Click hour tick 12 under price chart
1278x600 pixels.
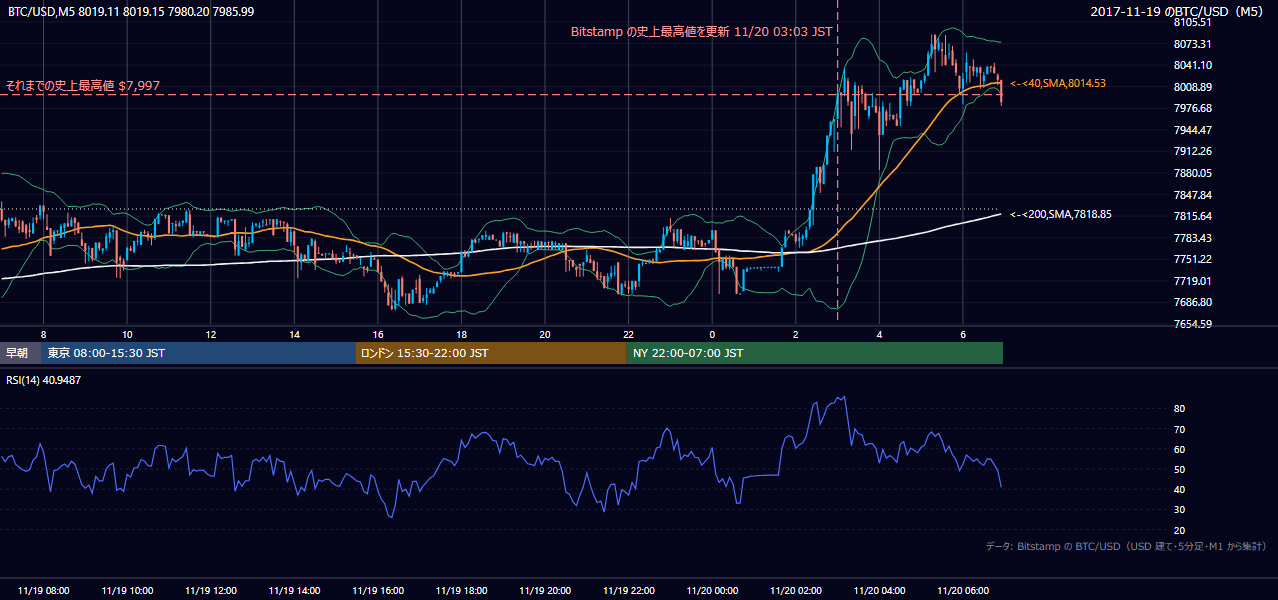coord(211,333)
